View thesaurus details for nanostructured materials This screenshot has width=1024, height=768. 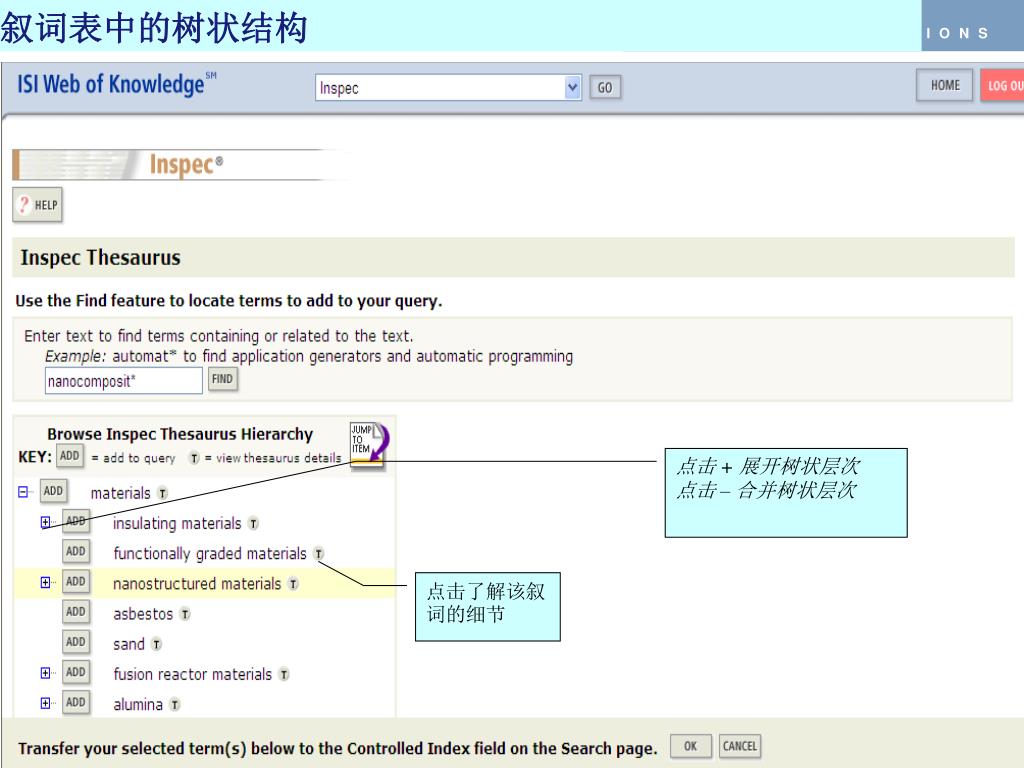pyautogui.click(x=293, y=584)
